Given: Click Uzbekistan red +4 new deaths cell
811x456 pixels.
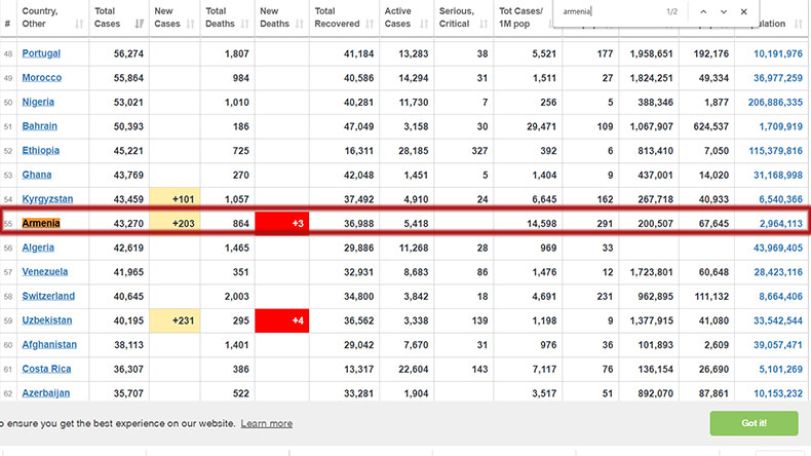Looking at the screenshot, I should click(282, 321).
